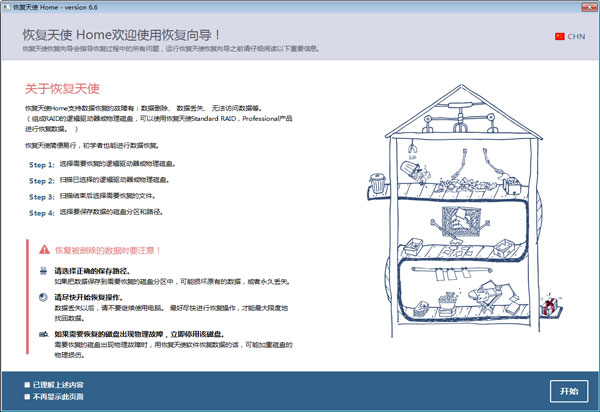Click the save path disk icon
Screen dimensions: 600x412
pyautogui.click(x=43, y=272)
